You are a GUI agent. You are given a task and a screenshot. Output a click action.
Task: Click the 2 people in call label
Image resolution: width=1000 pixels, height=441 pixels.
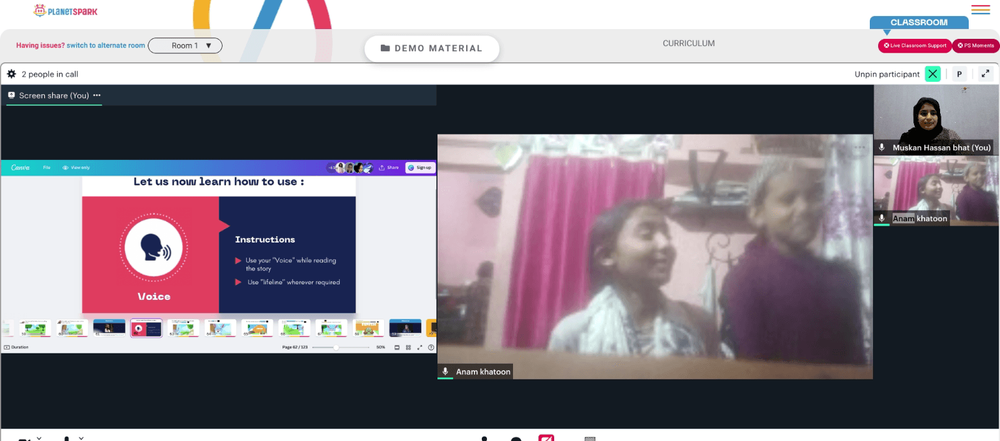pos(50,74)
